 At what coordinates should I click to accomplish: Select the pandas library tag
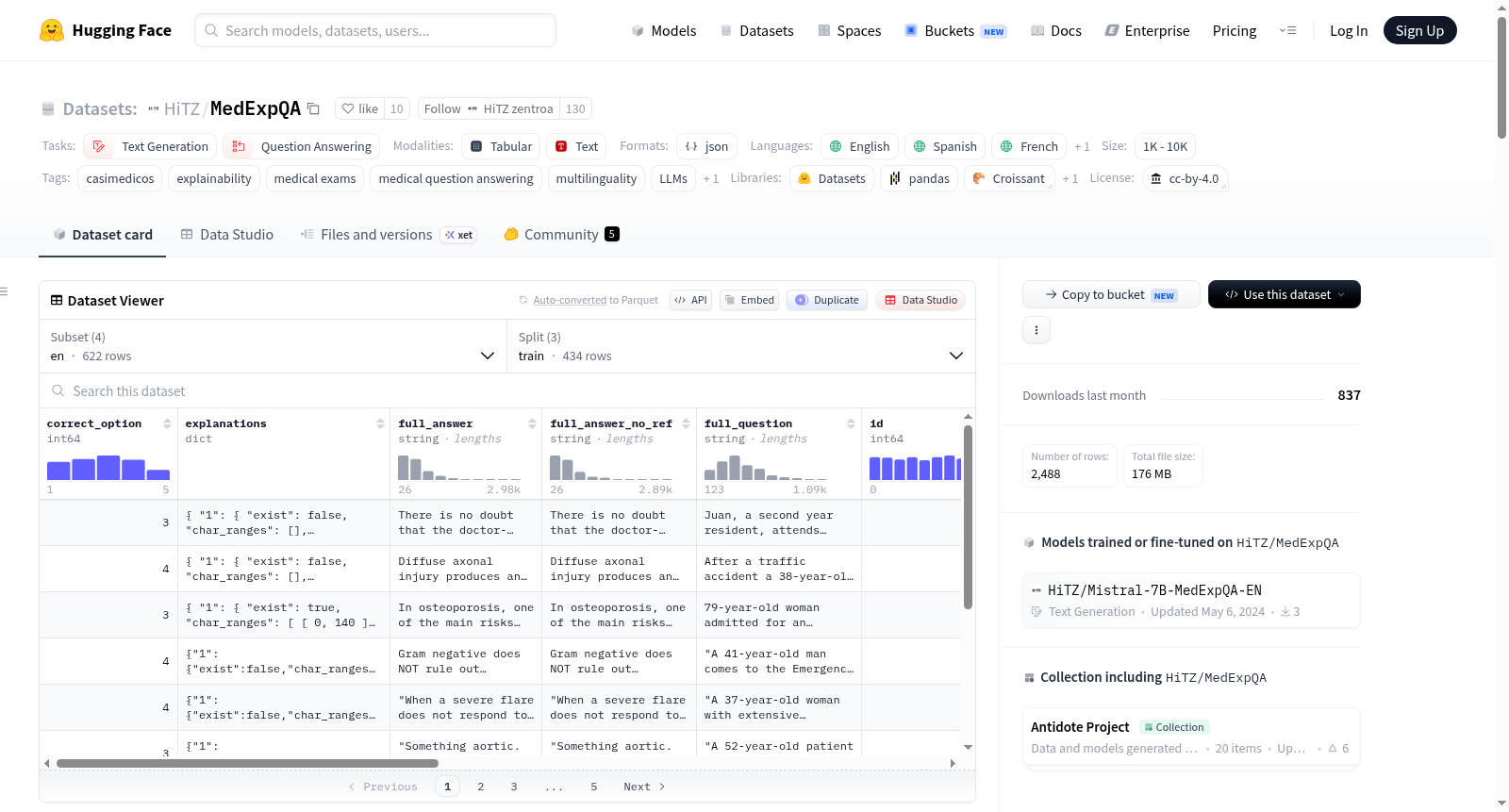pos(920,178)
